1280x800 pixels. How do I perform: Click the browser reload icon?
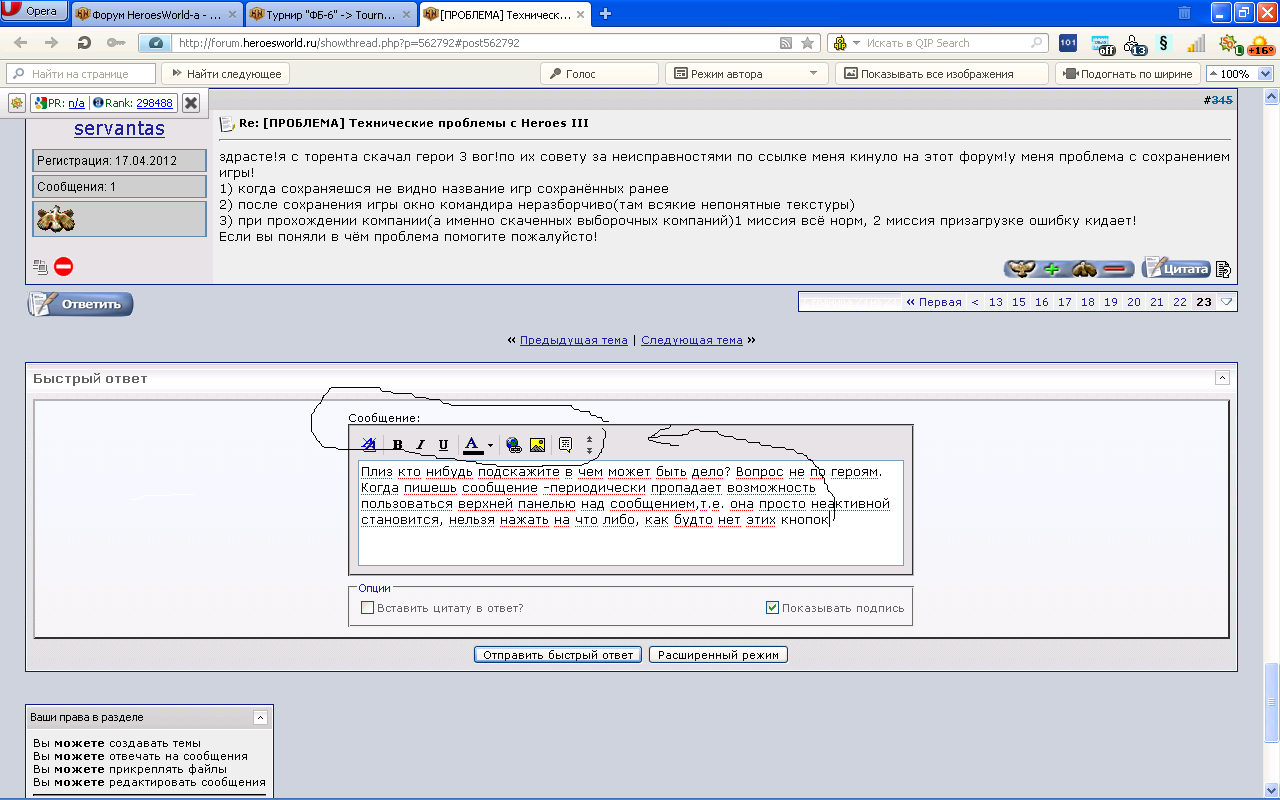pyautogui.click(x=85, y=43)
